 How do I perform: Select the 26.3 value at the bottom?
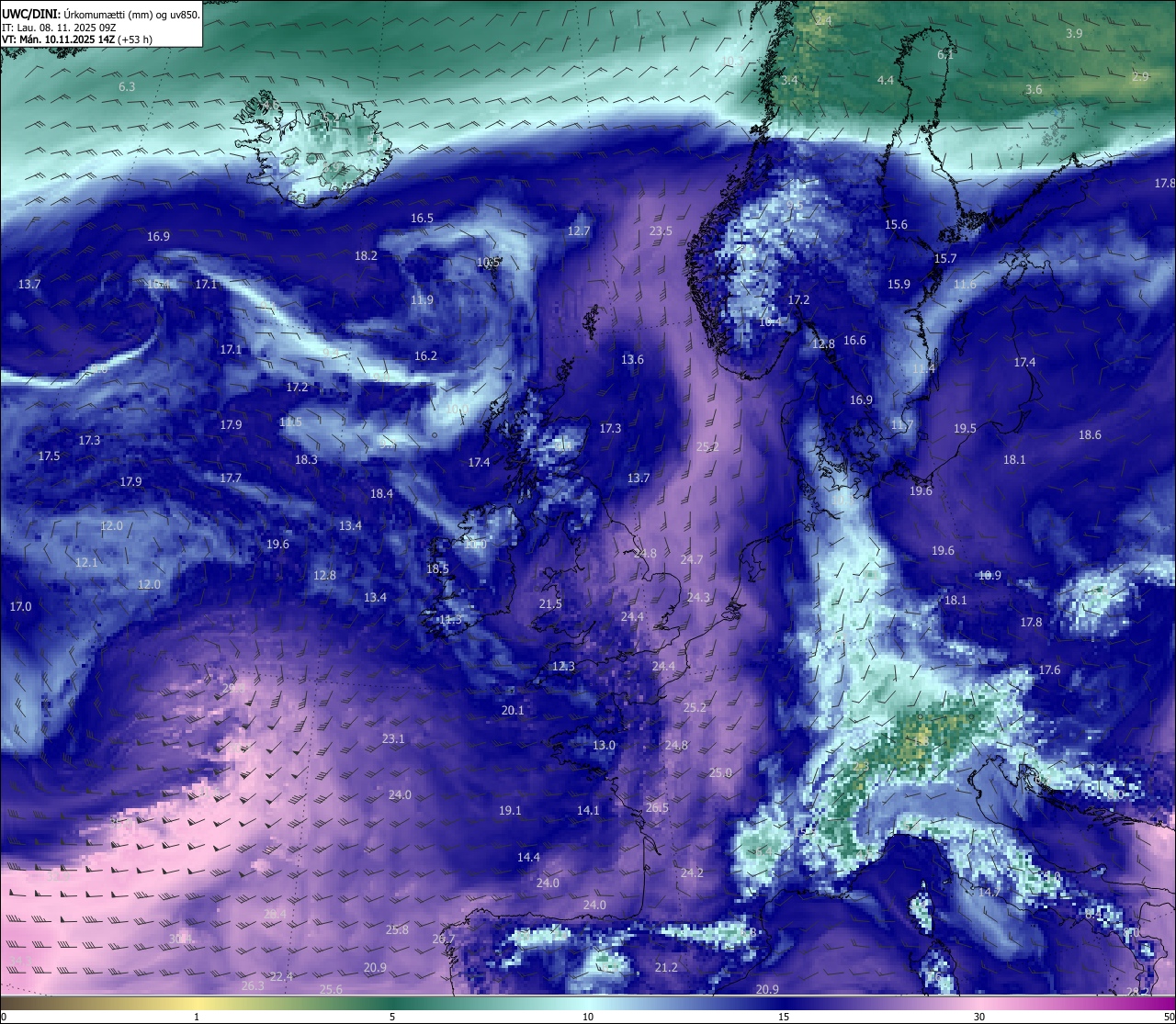[253, 985]
